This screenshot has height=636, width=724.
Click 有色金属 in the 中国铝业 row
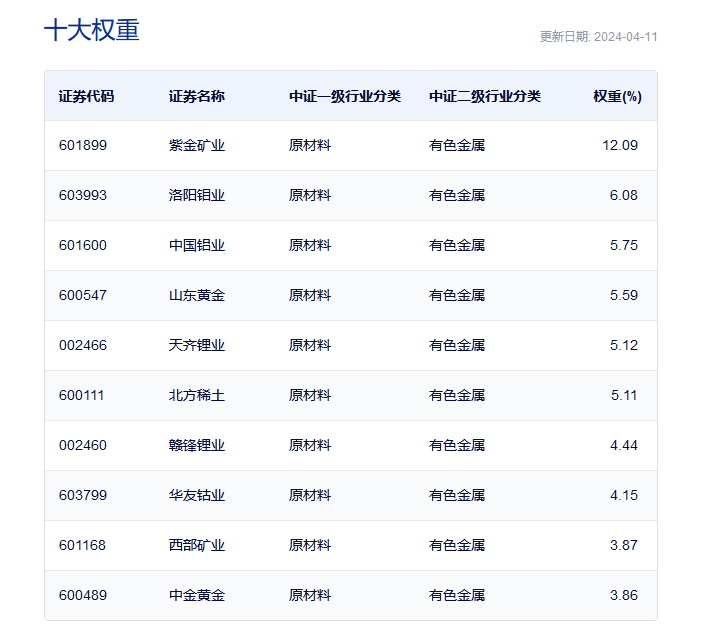pos(457,245)
